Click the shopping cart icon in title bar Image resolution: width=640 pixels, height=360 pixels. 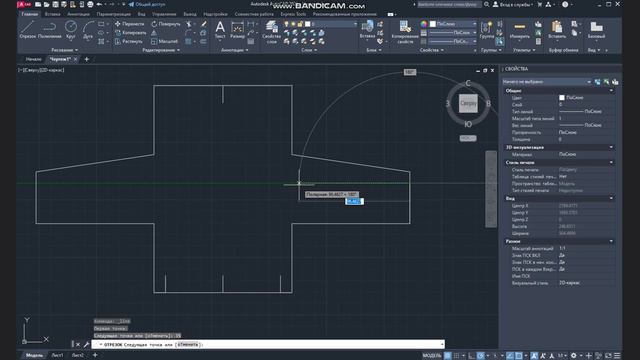[540, 4]
